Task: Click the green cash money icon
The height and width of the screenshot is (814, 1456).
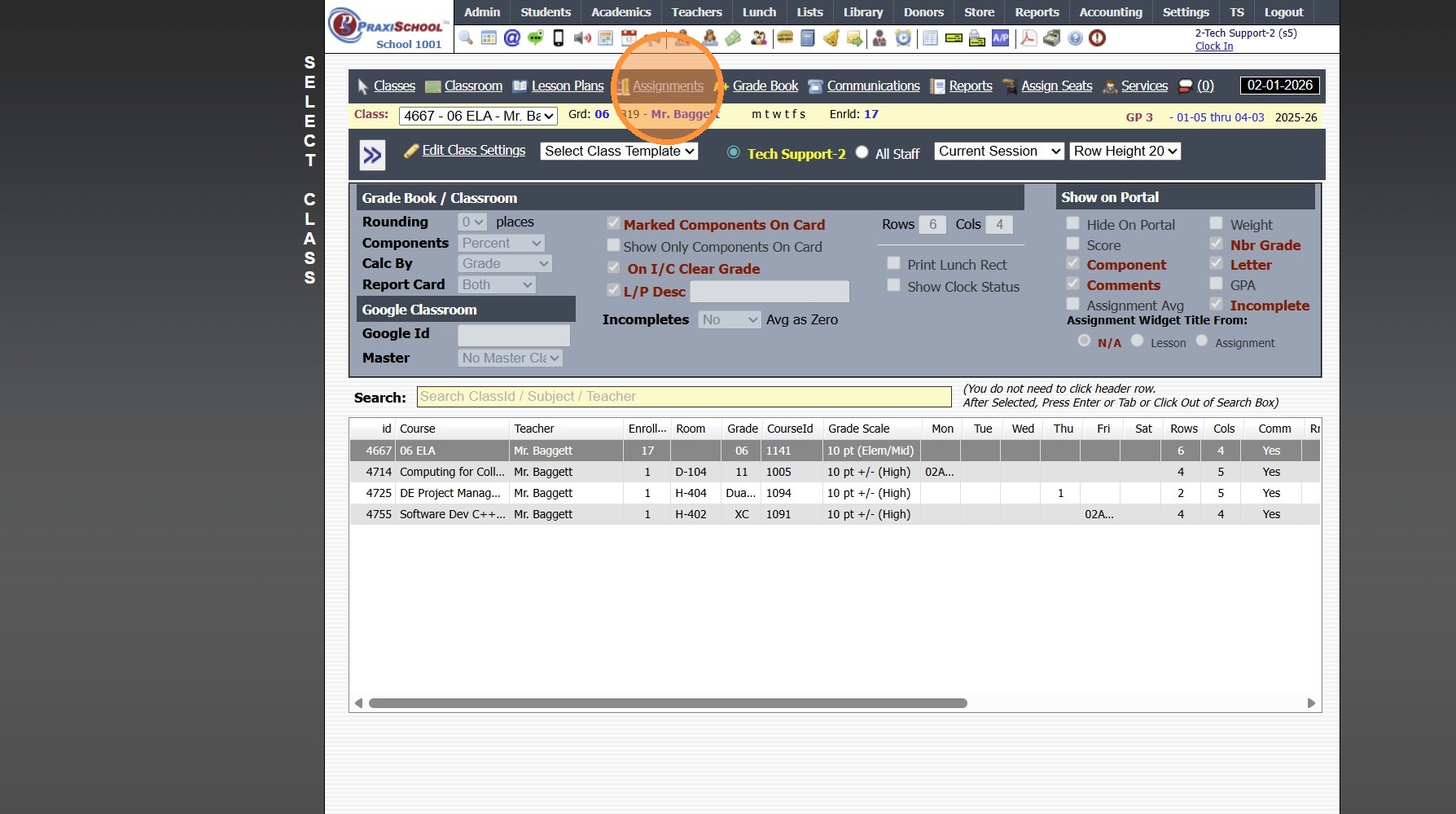Action: 733,38
